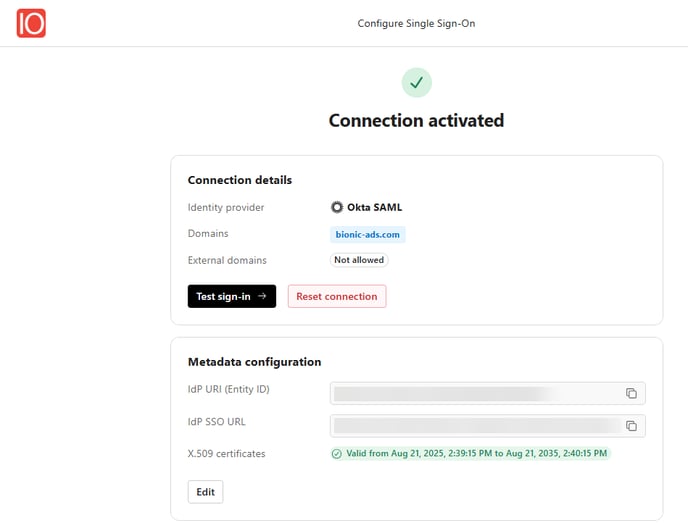Click the Connection details heading
The image size is (688, 523).
[240, 180]
